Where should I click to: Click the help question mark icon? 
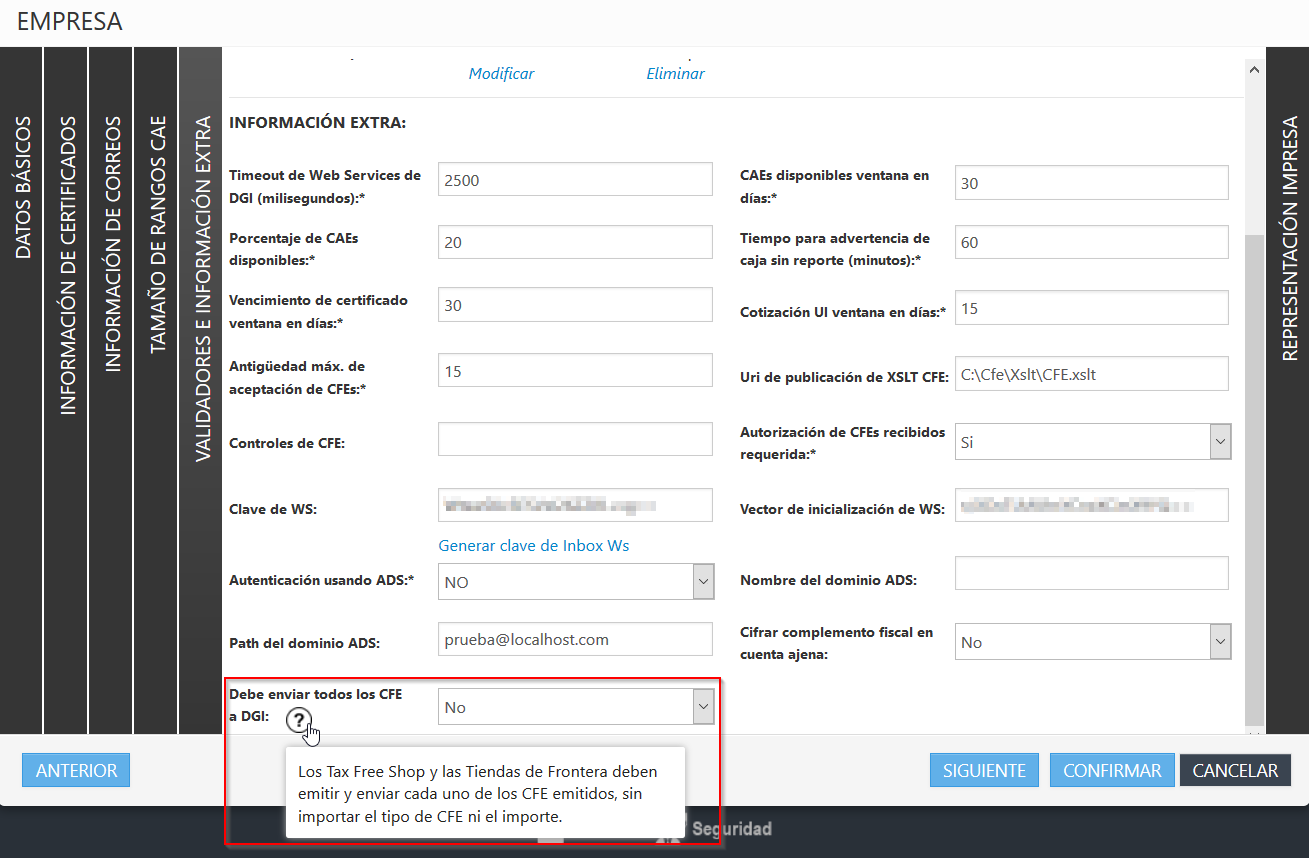(x=298, y=719)
